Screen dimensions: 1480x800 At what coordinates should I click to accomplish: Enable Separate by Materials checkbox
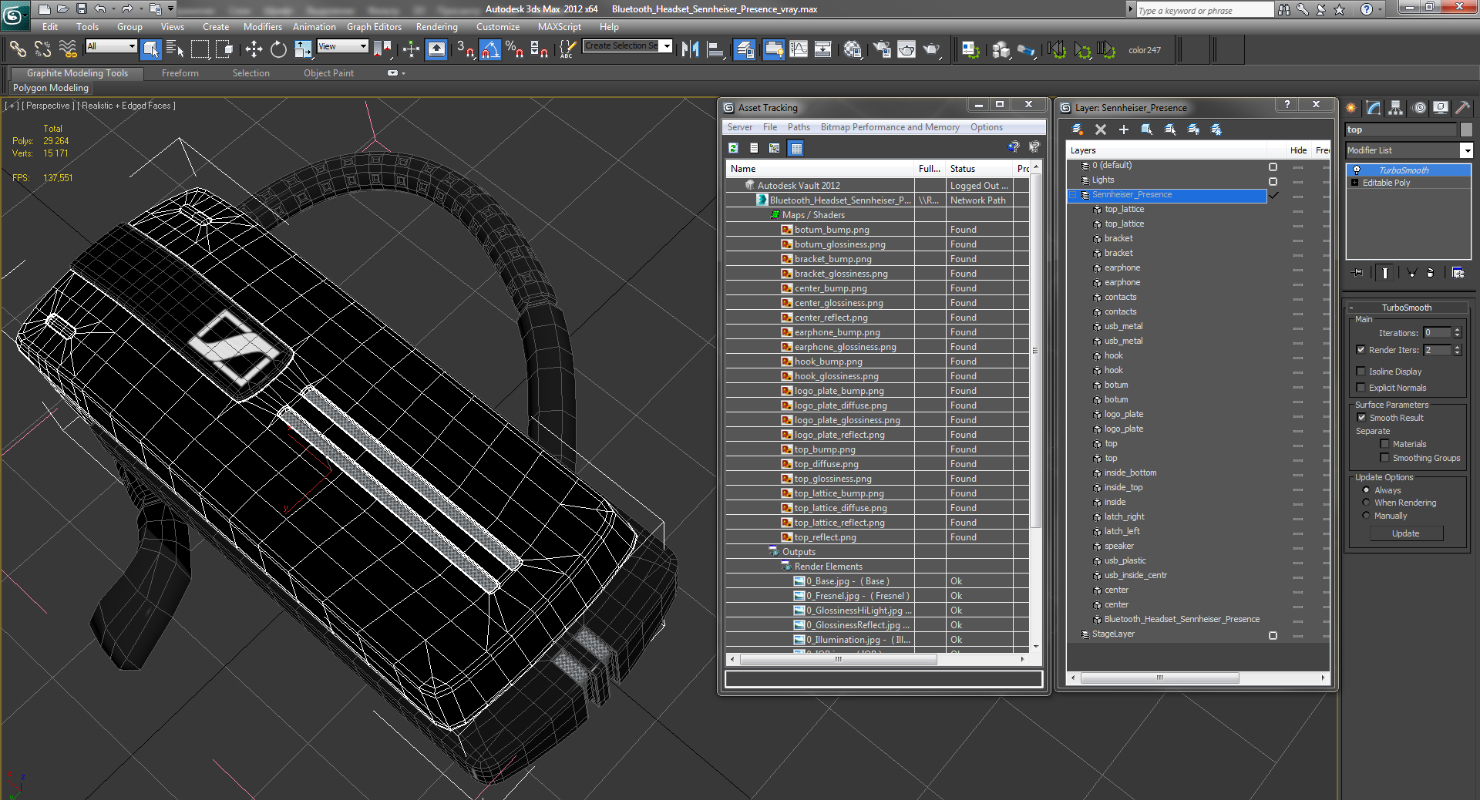pyautogui.click(x=1385, y=444)
